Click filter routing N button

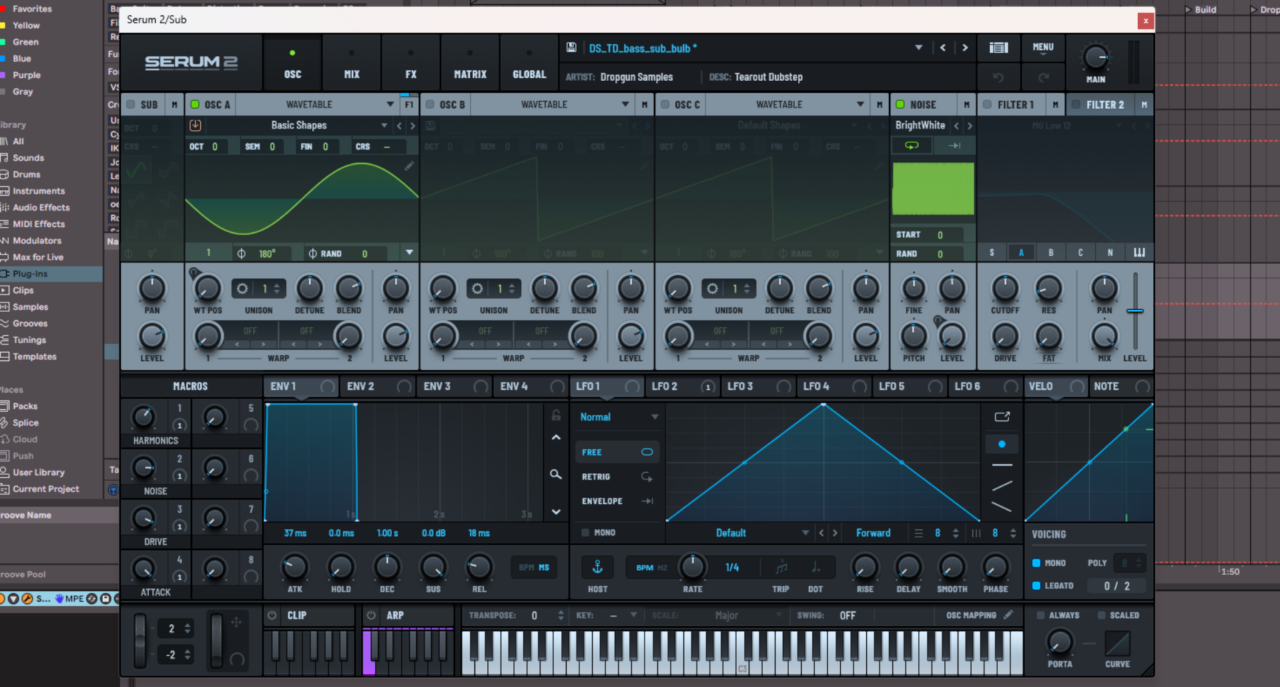1110,252
